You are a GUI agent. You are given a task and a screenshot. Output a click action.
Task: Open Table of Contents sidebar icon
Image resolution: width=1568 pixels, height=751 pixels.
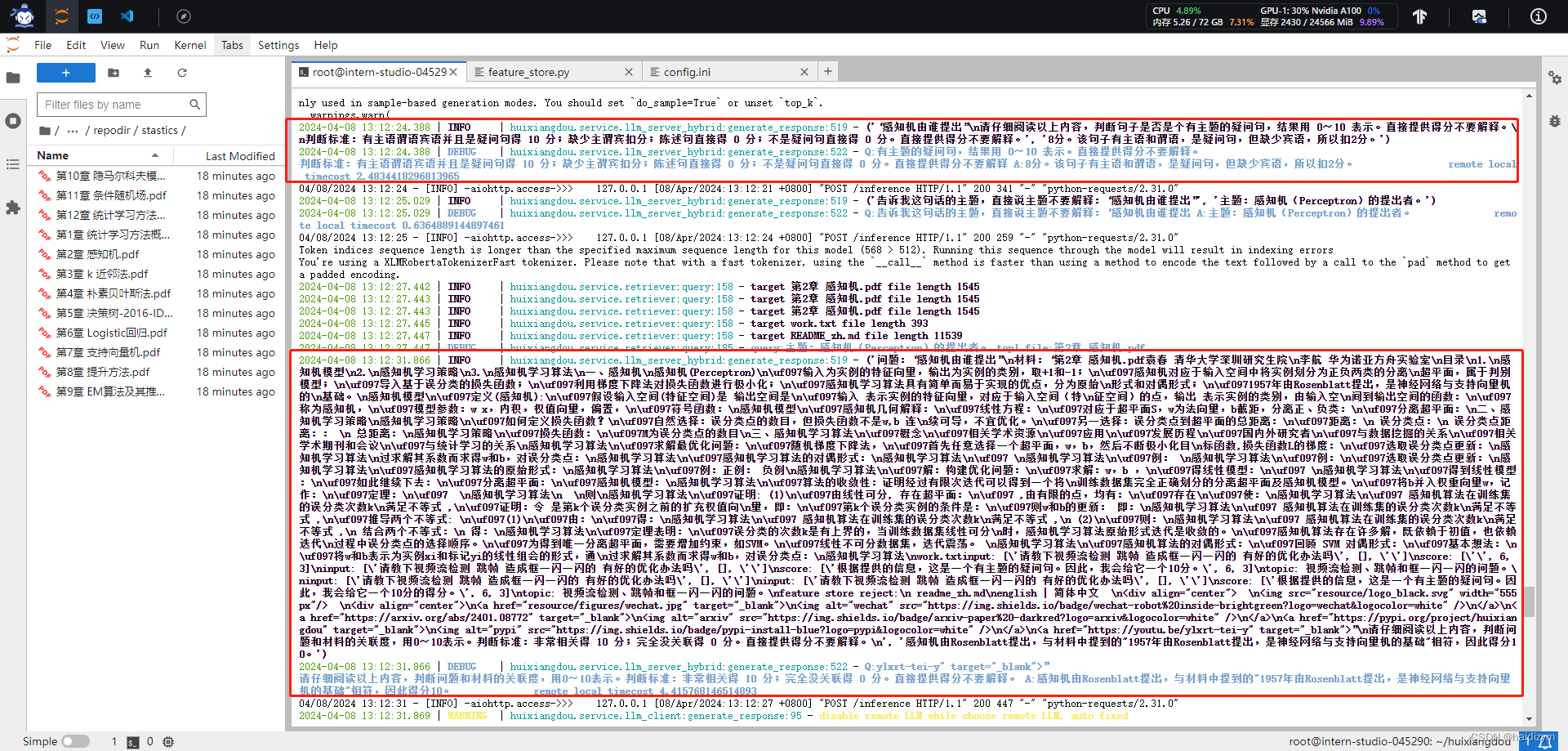pos(13,164)
